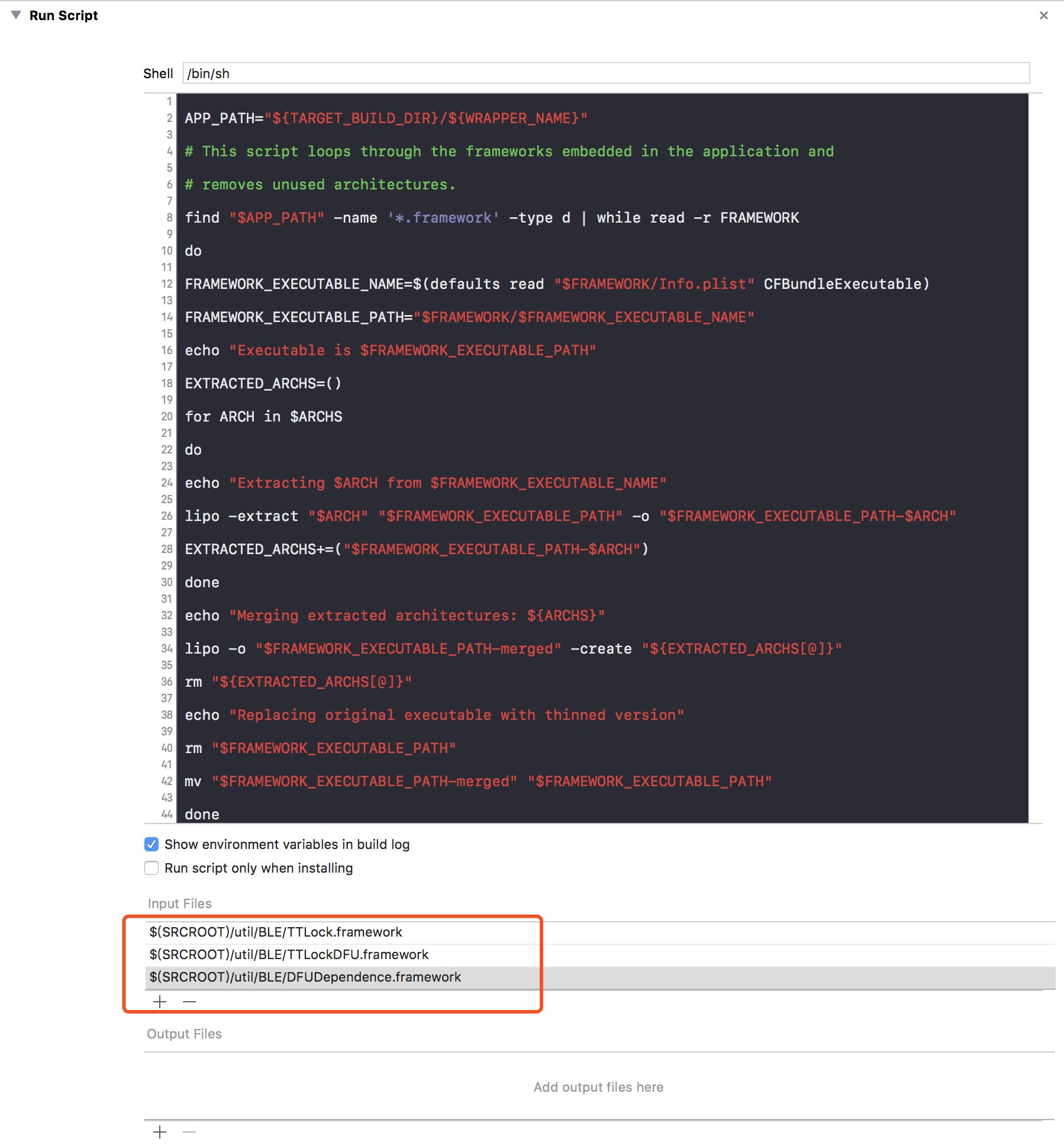Click the lipo -o merged -create line

[x=513, y=649]
